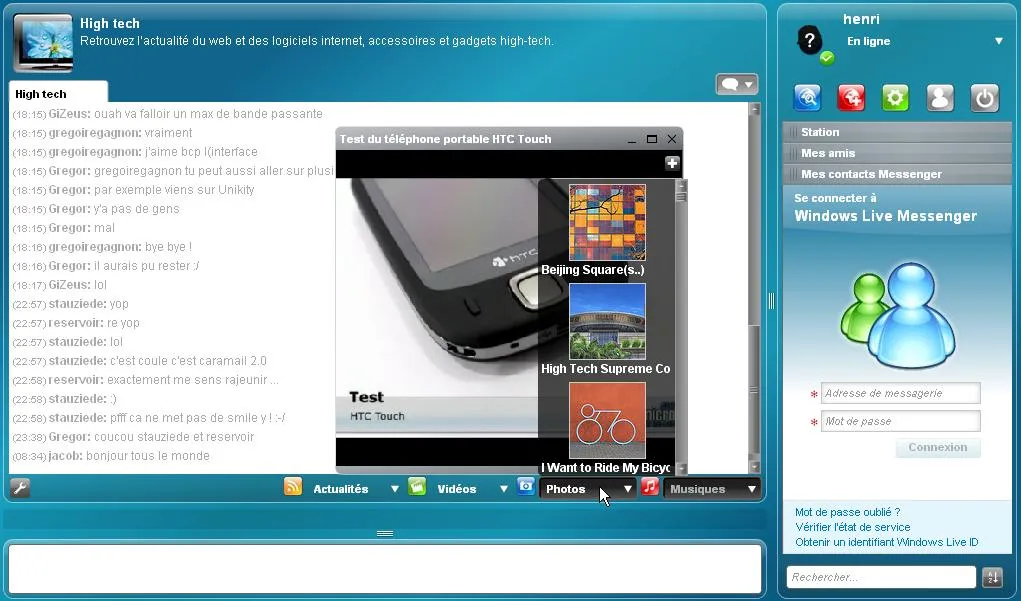The height and width of the screenshot is (601, 1021).
Task: Select the High tech chat tab
Action: click(58, 94)
